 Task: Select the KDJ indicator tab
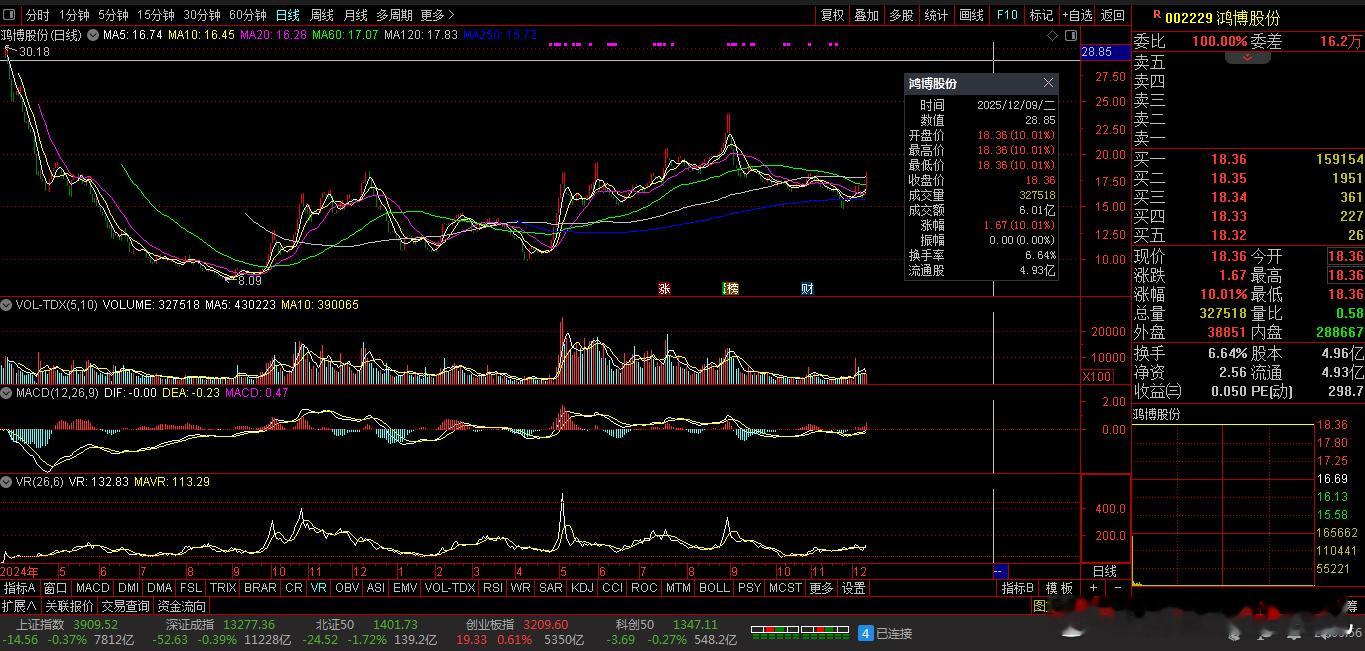[582, 588]
